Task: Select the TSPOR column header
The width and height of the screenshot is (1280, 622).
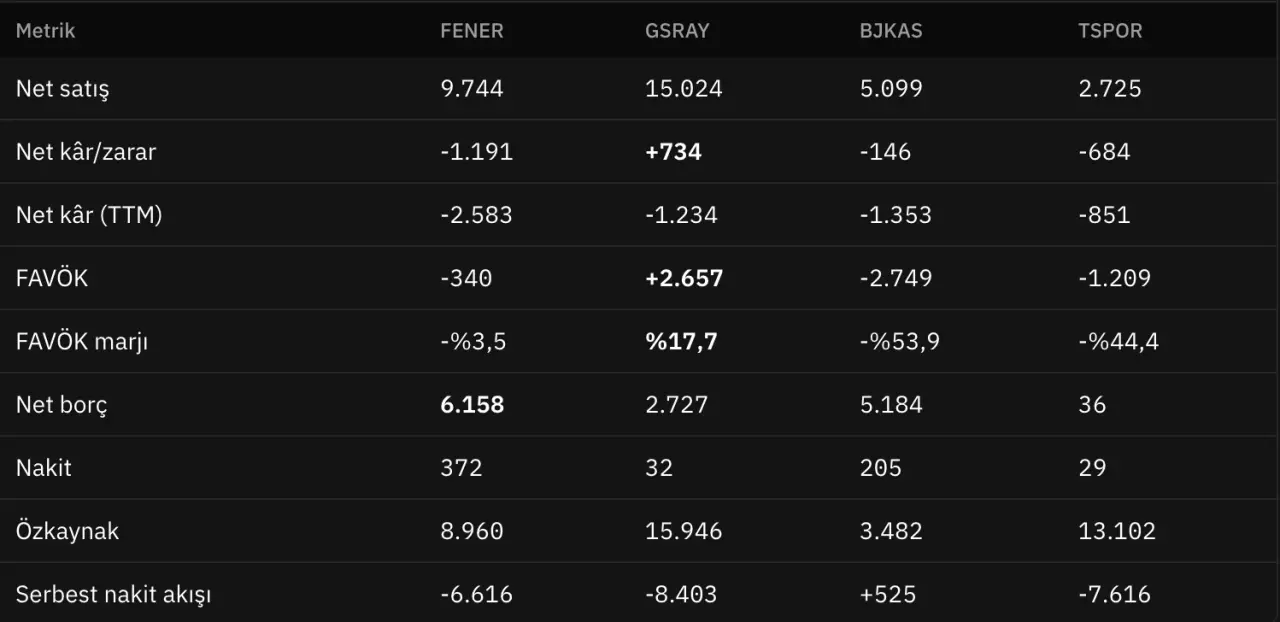Action: 1110,30
